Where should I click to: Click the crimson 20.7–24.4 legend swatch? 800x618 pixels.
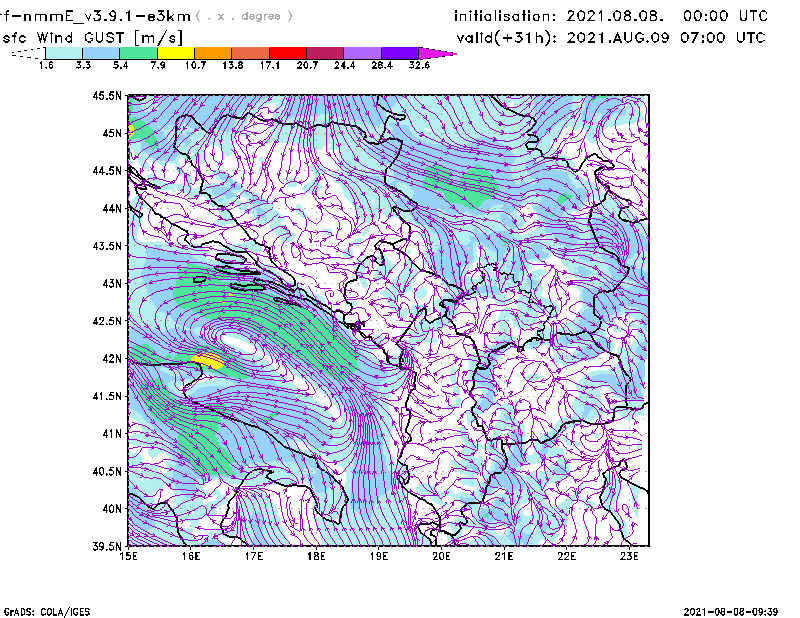pos(325,53)
